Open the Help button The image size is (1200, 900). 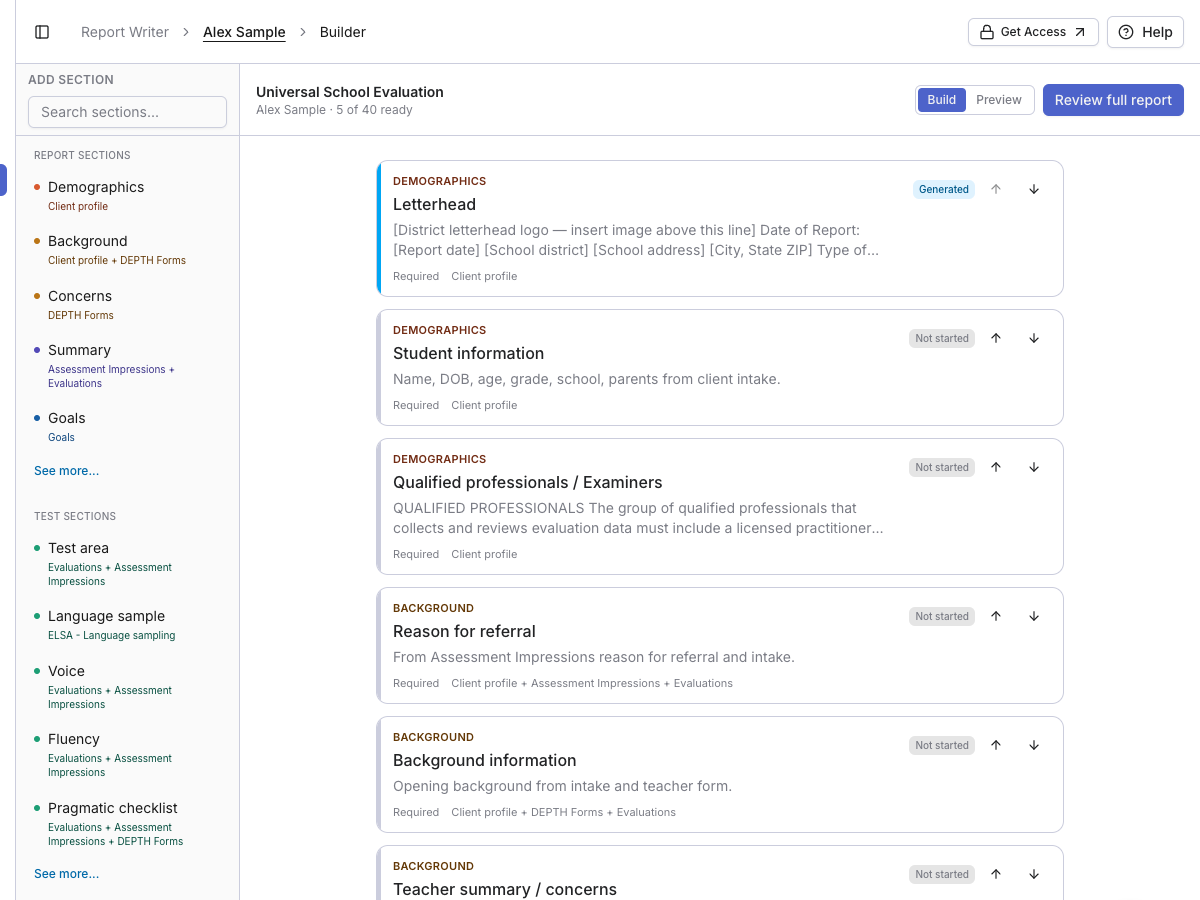point(1145,32)
